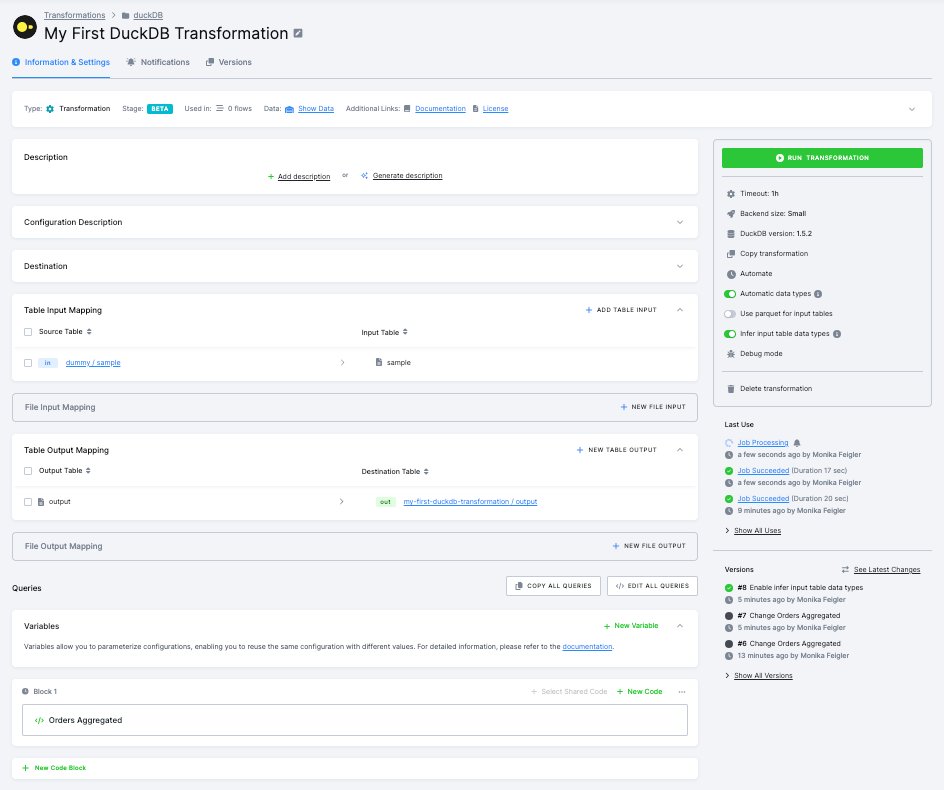Click the Documentation book icon
Viewport: 944px width, 790px height.
click(x=407, y=109)
